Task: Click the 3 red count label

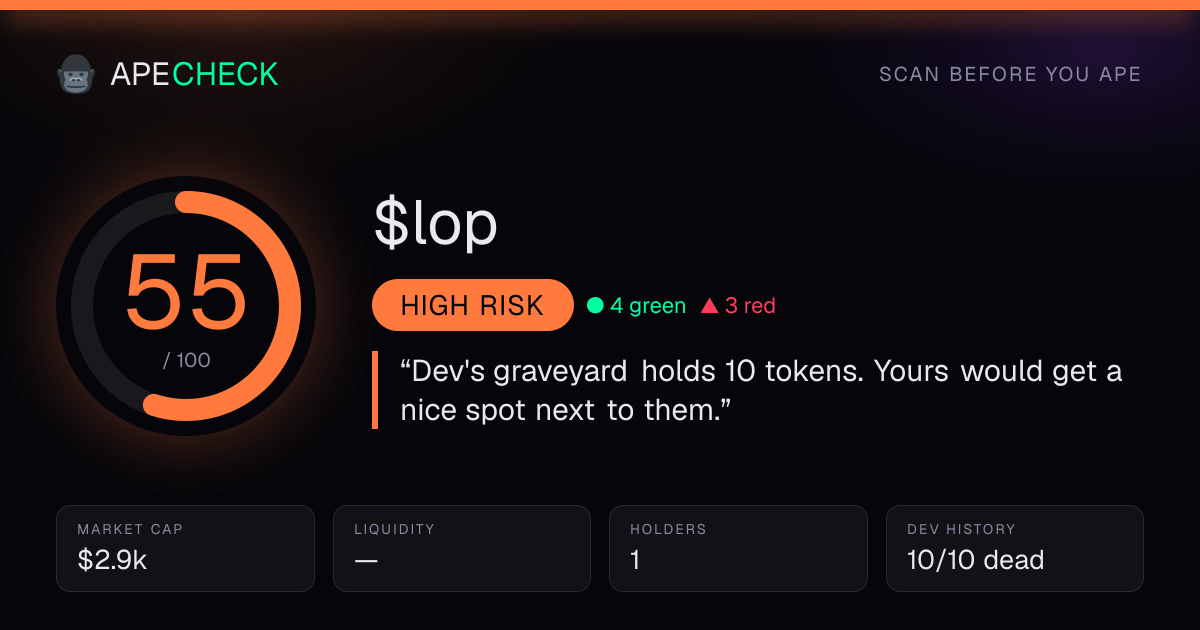Action: (750, 306)
